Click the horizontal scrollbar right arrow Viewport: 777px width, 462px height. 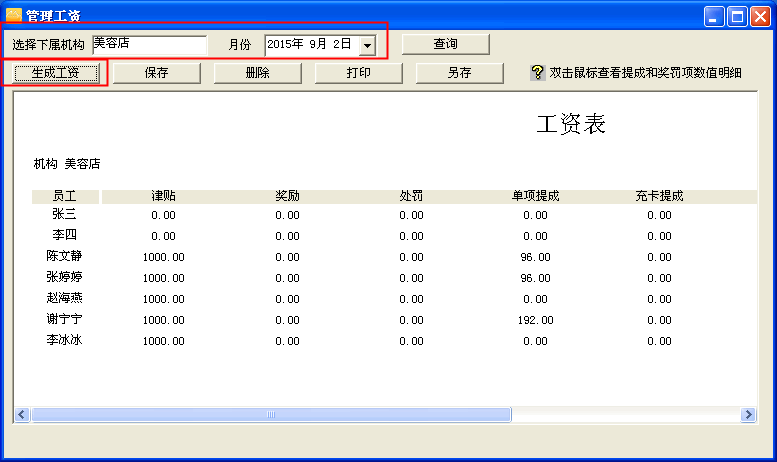pos(748,414)
